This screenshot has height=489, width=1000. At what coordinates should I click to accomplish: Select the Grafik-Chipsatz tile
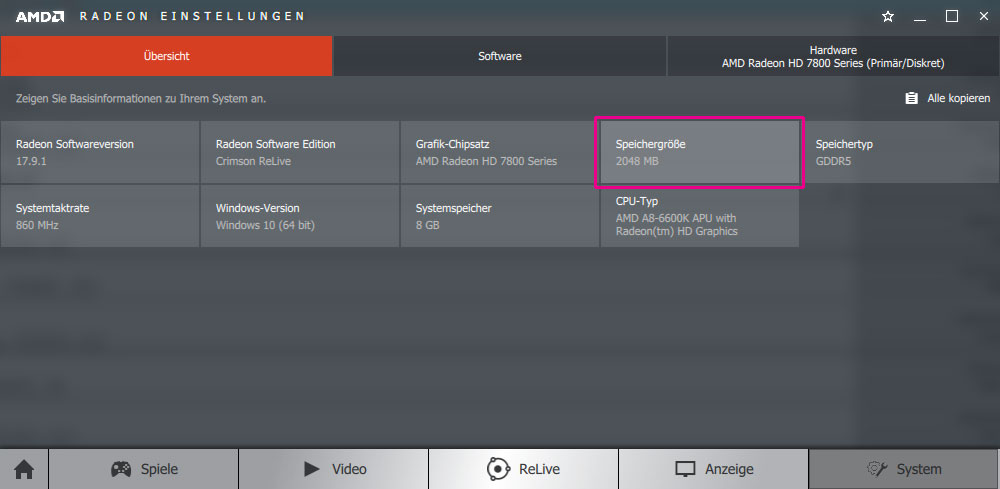[x=500, y=152]
